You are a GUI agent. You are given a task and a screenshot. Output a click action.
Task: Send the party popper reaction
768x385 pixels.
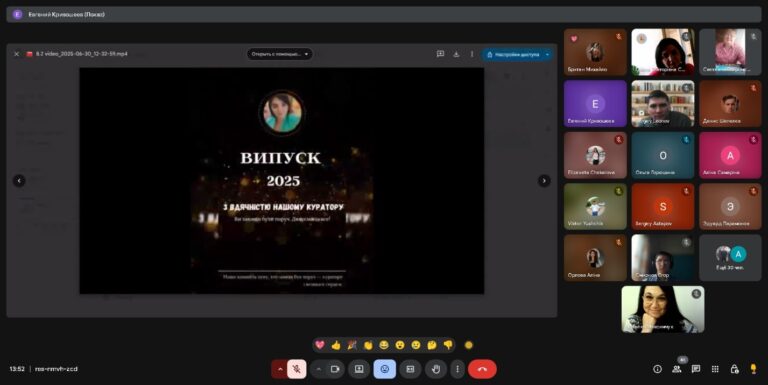tap(352, 345)
